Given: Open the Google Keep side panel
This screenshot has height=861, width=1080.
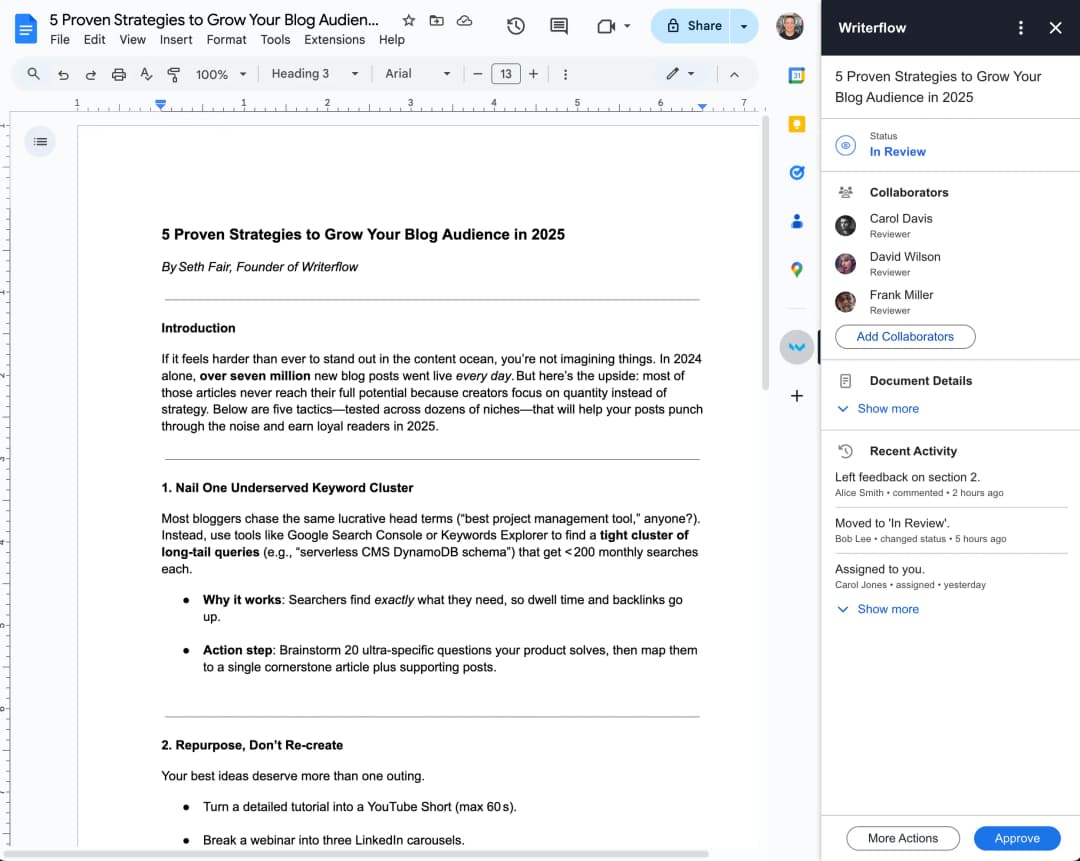Looking at the screenshot, I should [x=796, y=124].
